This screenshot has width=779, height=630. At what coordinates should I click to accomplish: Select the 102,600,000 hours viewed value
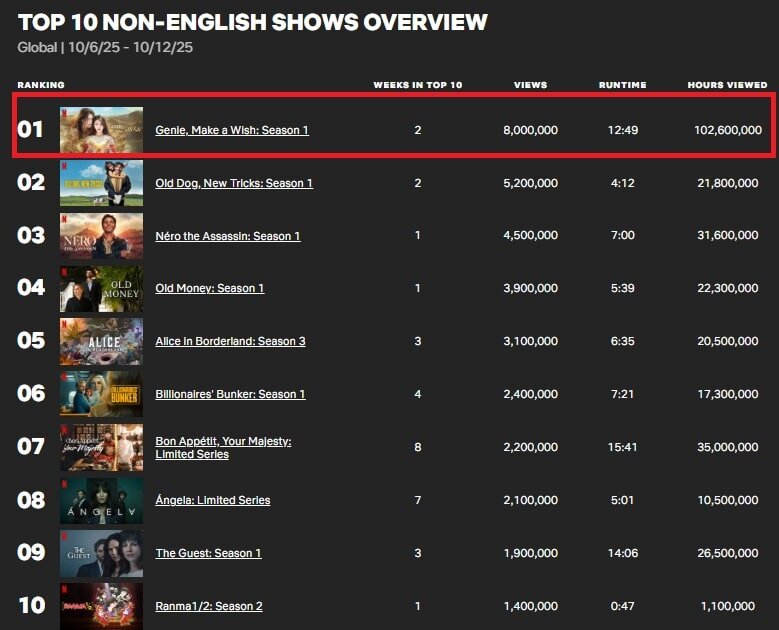pyautogui.click(x=728, y=130)
